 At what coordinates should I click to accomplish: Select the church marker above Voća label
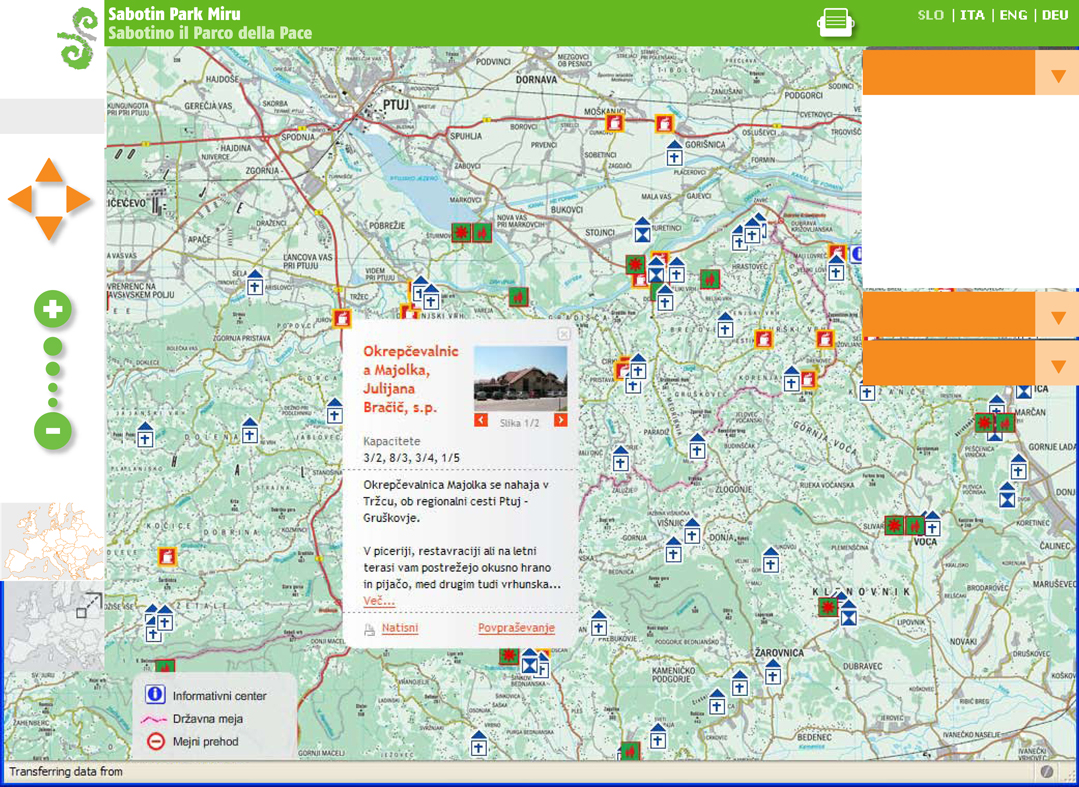click(932, 524)
